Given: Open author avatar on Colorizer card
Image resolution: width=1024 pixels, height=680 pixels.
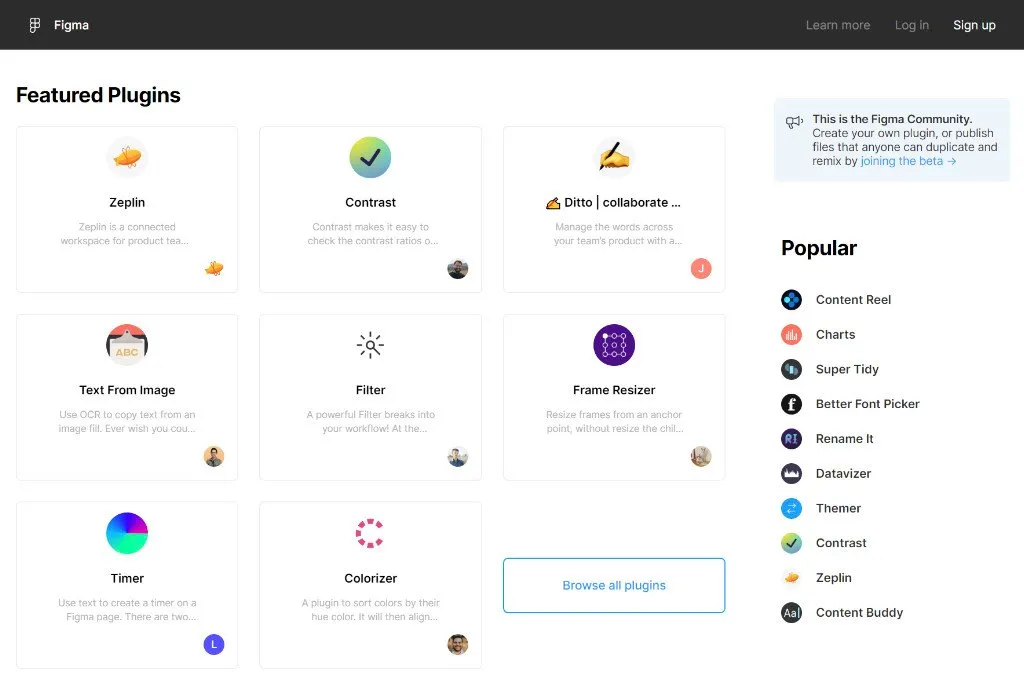Looking at the screenshot, I should point(458,645).
